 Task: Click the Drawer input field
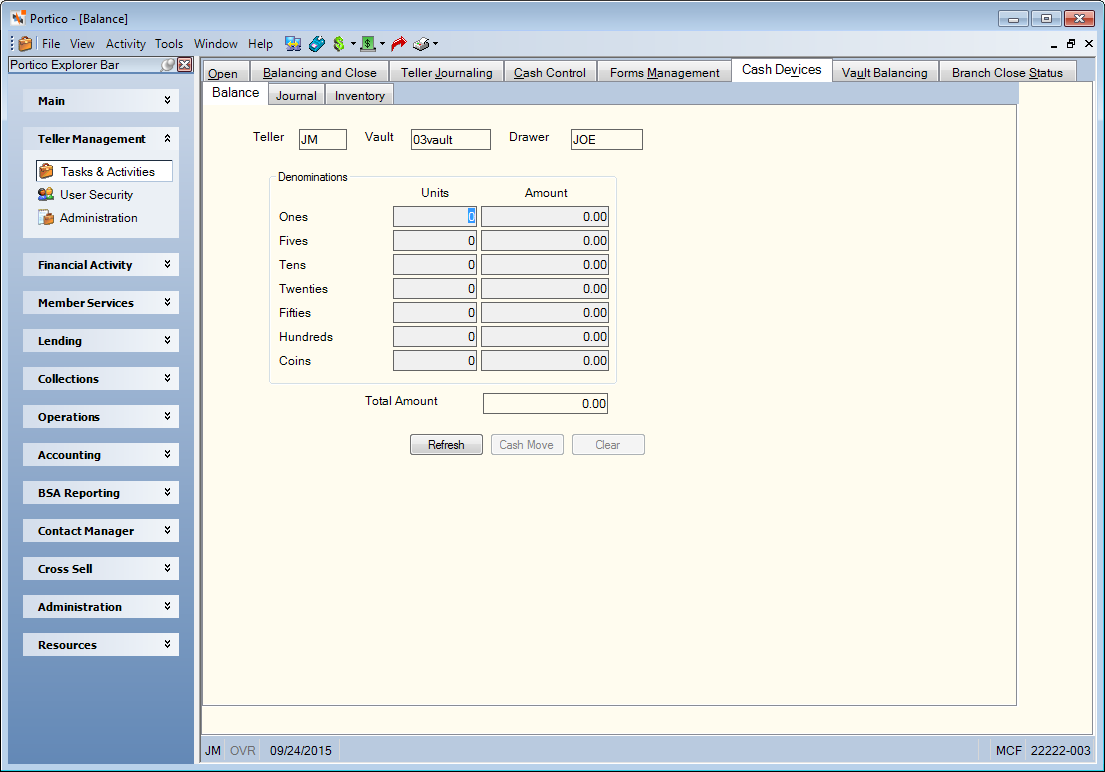coord(607,140)
